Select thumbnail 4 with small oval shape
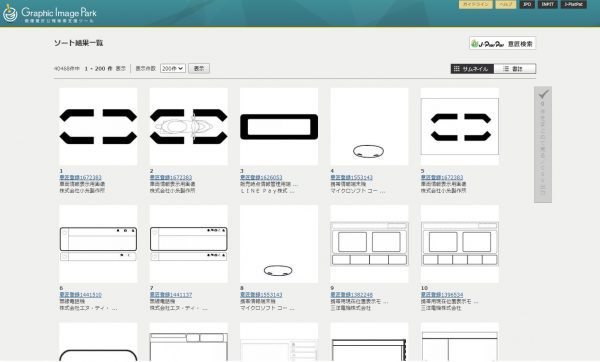 [369, 127]
